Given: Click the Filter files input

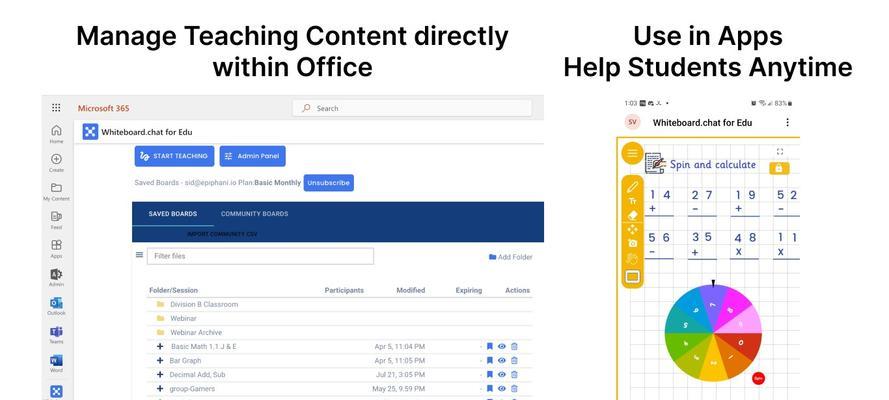Looking at the screenshot, I should [x=260, y=256].
